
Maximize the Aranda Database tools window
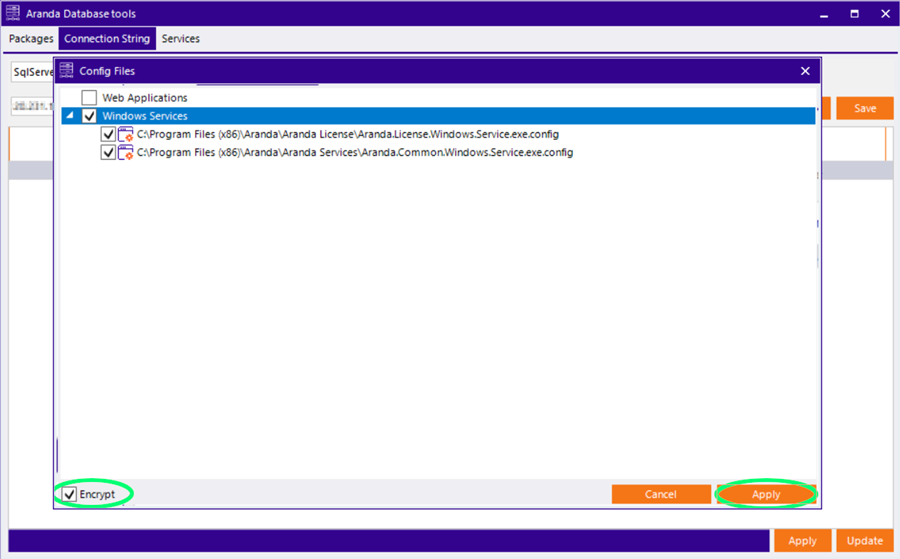[855, 14]
